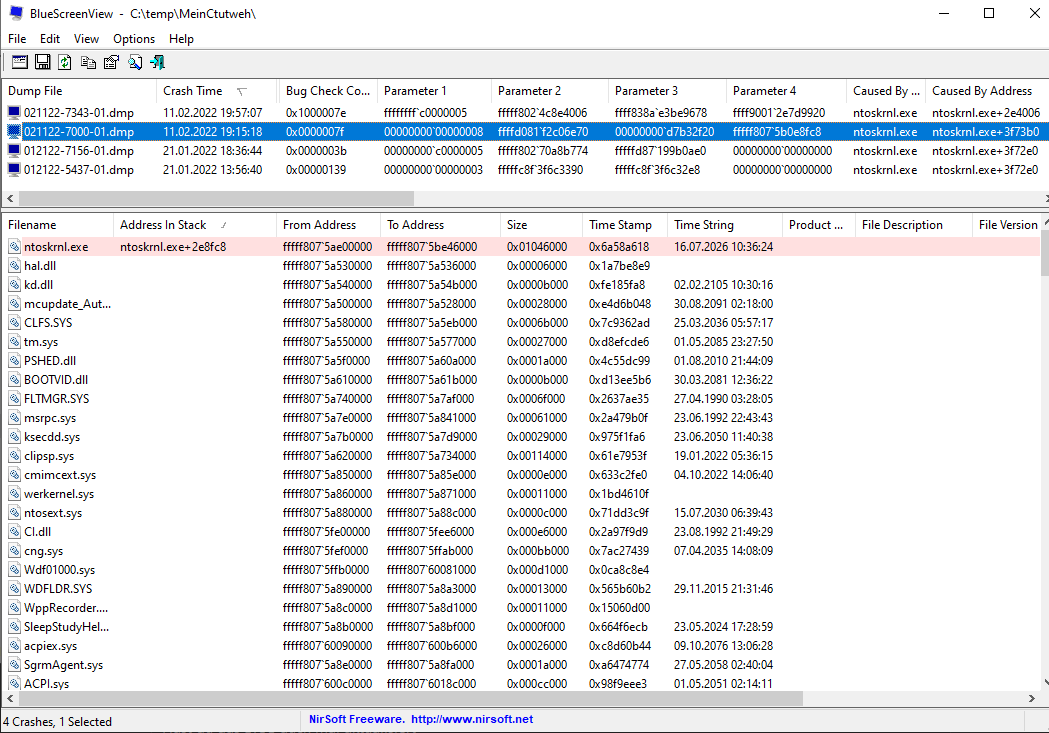This screenshot has height=733, width=1049.
Task: Click the file icon beside ksecdd.sys
Action: 14,437
